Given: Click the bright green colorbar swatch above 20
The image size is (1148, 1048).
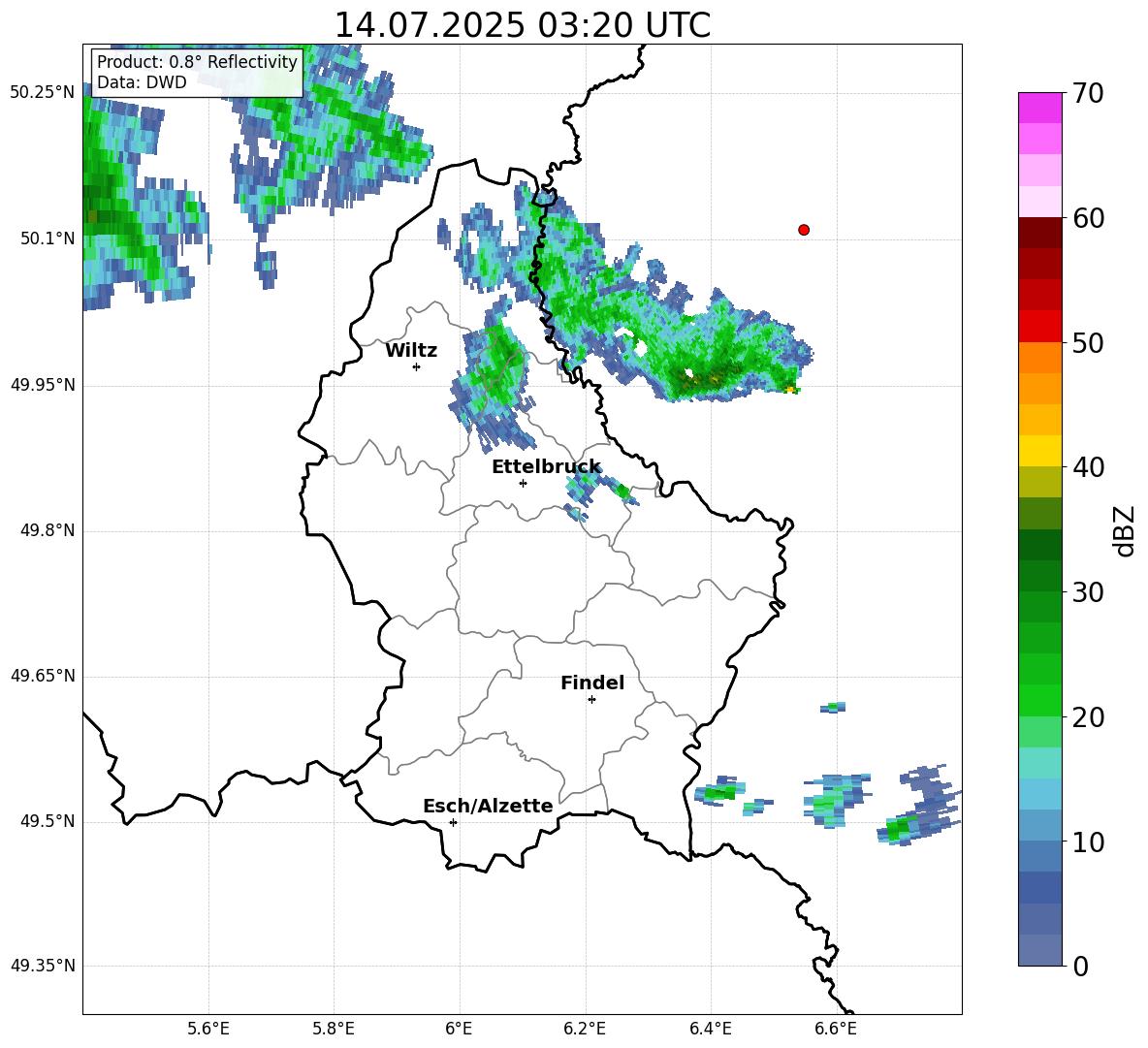Looking at the screenshot, I should pos(1040,701).
